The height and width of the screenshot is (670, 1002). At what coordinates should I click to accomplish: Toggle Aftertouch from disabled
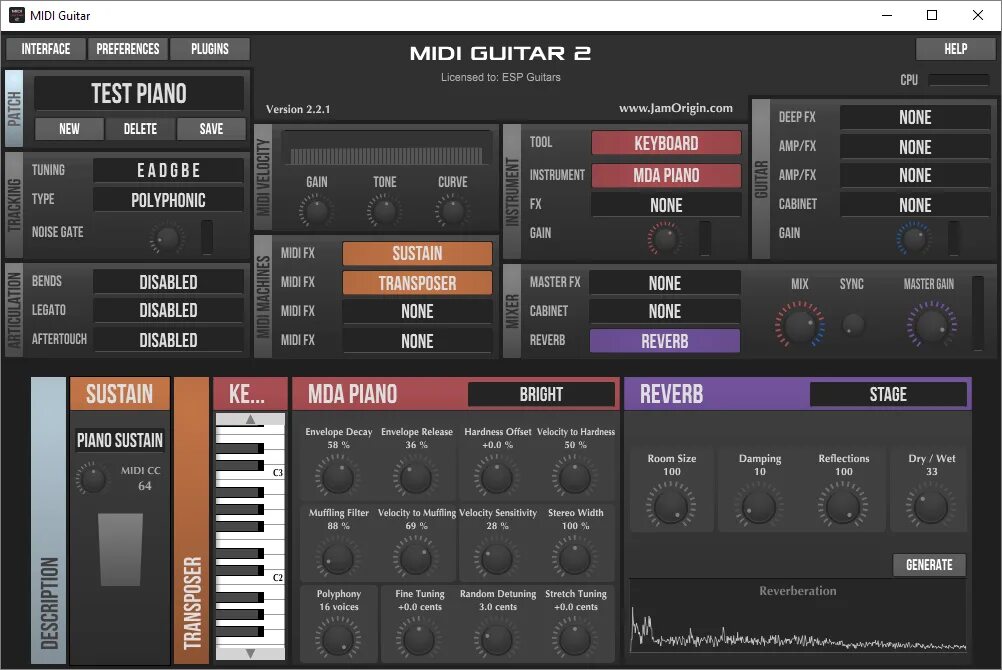tap(168, 339)
